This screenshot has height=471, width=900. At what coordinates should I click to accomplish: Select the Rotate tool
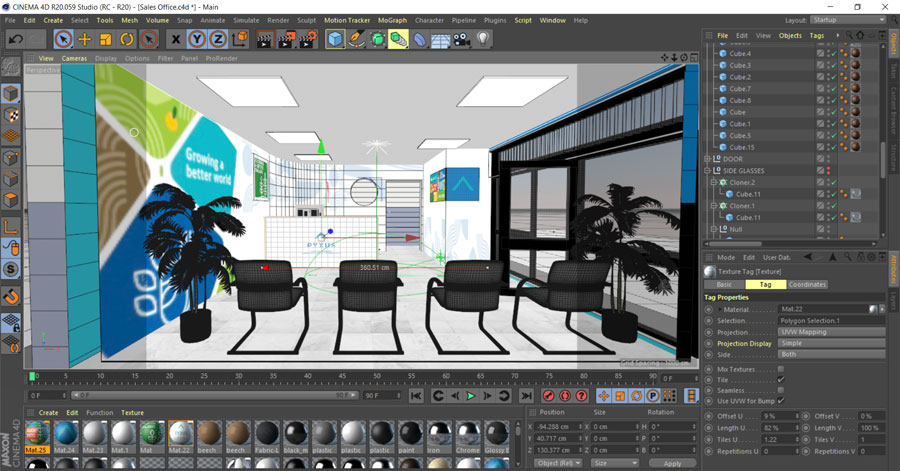coord(128,39)
